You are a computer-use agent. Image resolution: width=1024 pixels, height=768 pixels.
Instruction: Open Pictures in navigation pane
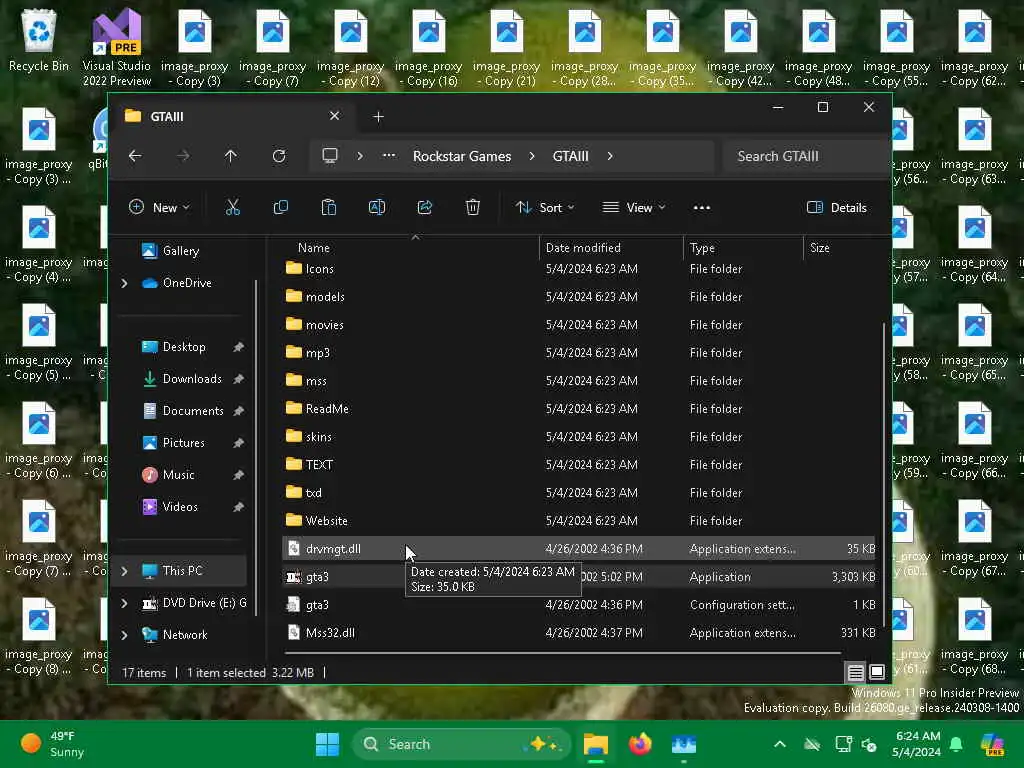pyautogui.click(x=184, y=443)
